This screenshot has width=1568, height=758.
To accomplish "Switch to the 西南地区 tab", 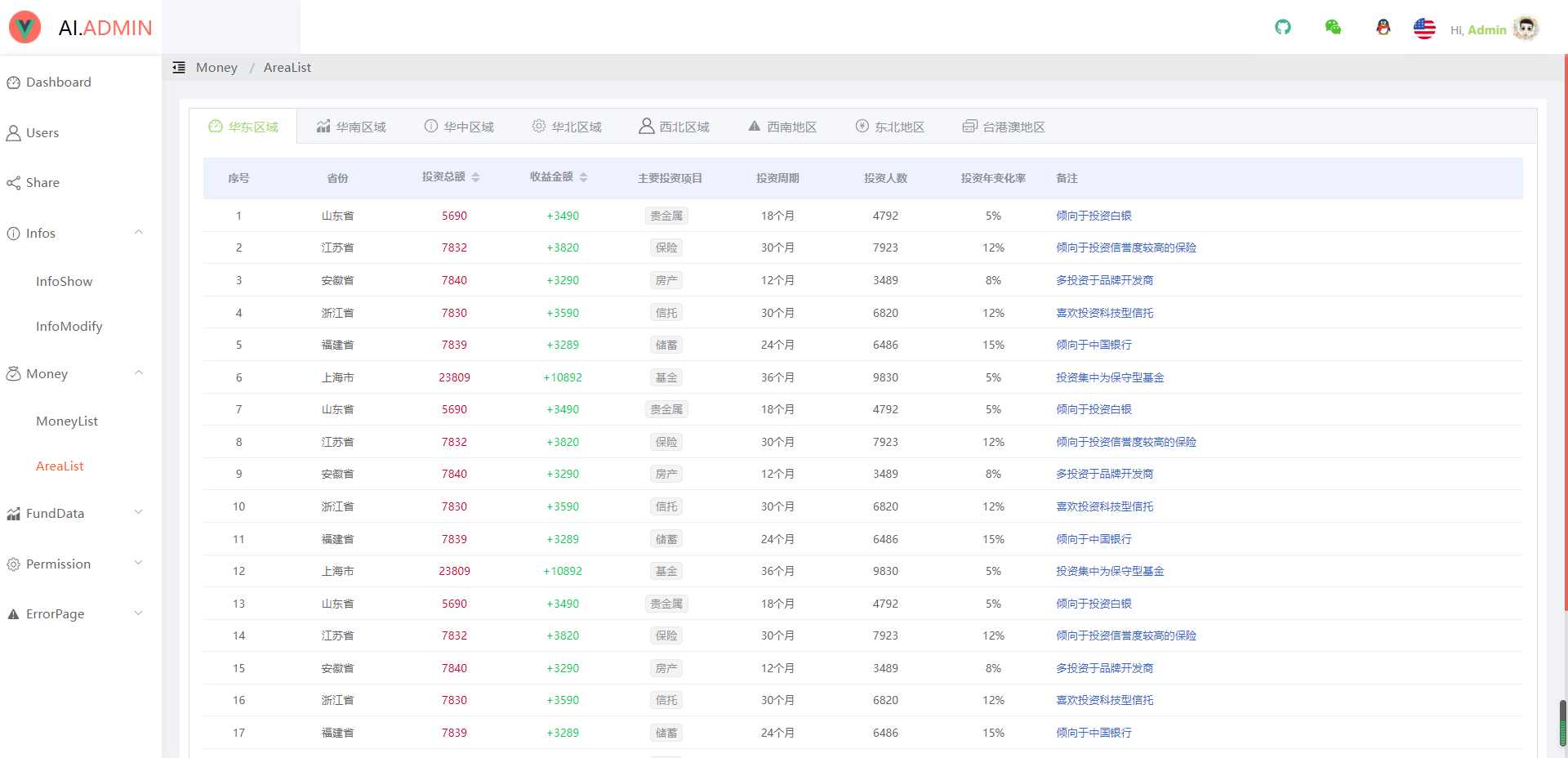I will tap(782, 127).
